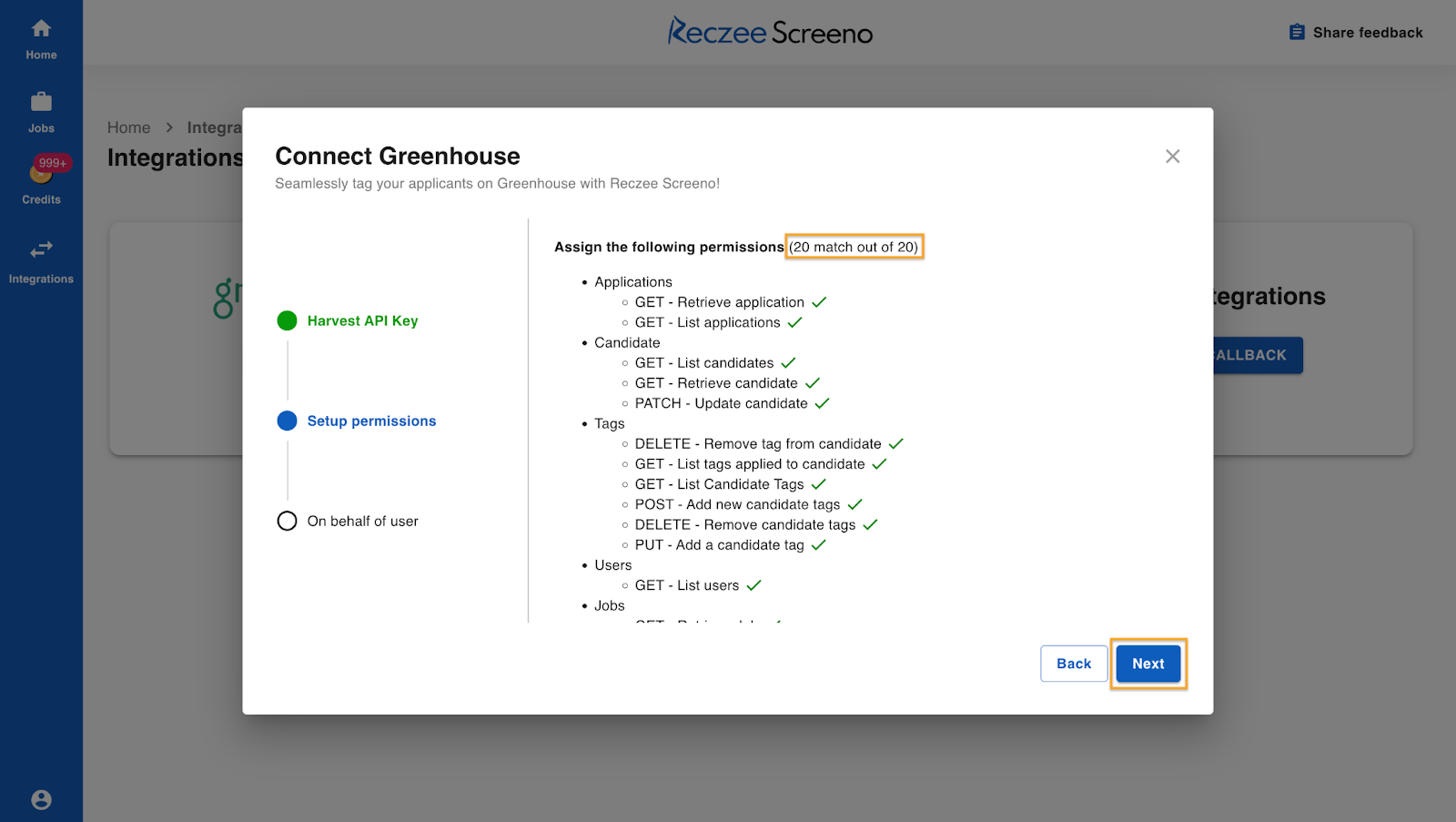
Task: Click the checkmark beside Retrieve candidate
Action: [x=812, y=383]
